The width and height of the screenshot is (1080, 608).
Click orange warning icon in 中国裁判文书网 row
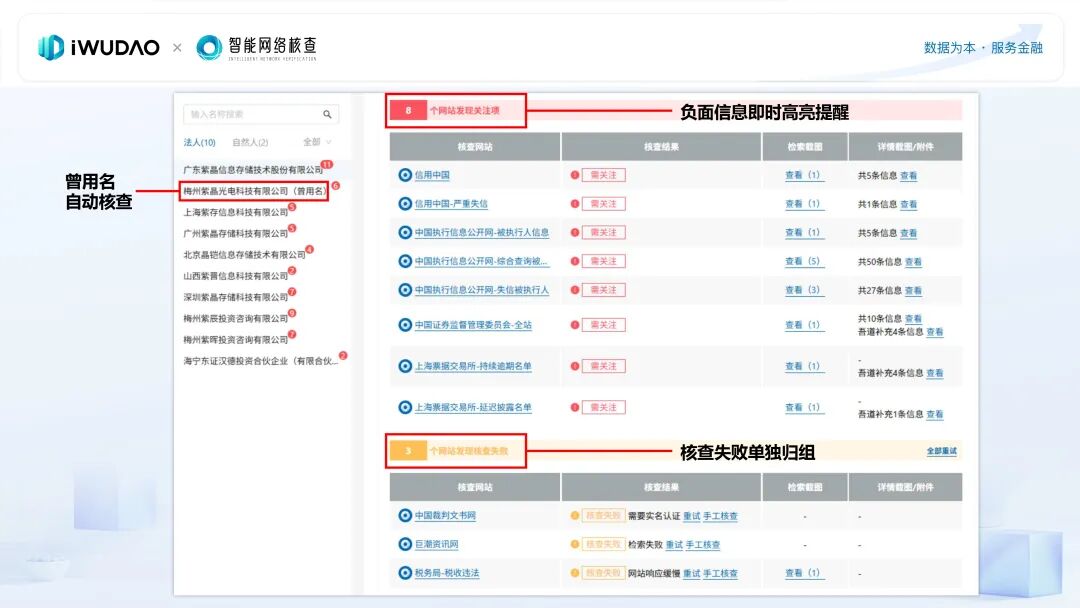574,515
